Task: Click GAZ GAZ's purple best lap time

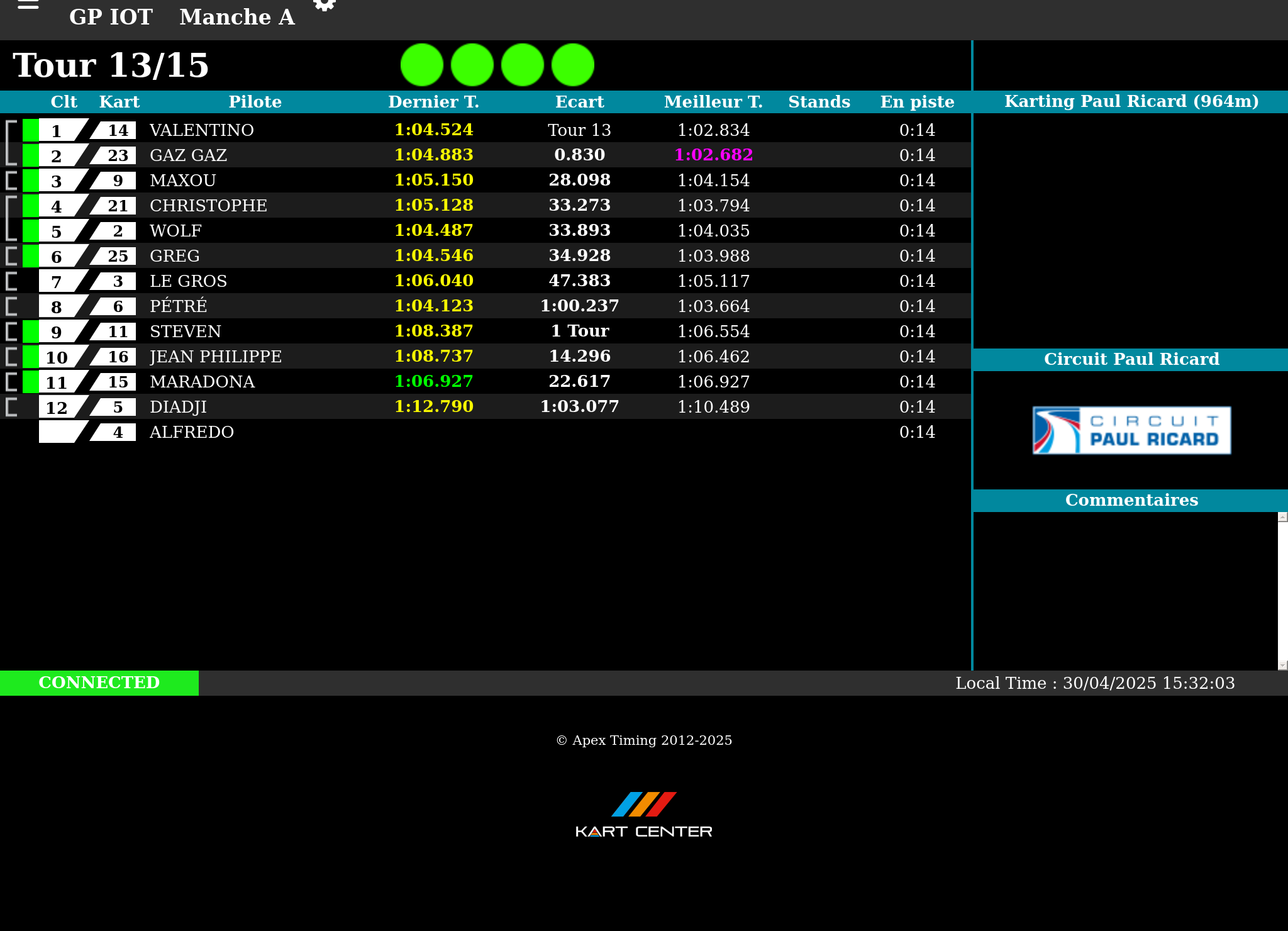Action: coord(713,155)
